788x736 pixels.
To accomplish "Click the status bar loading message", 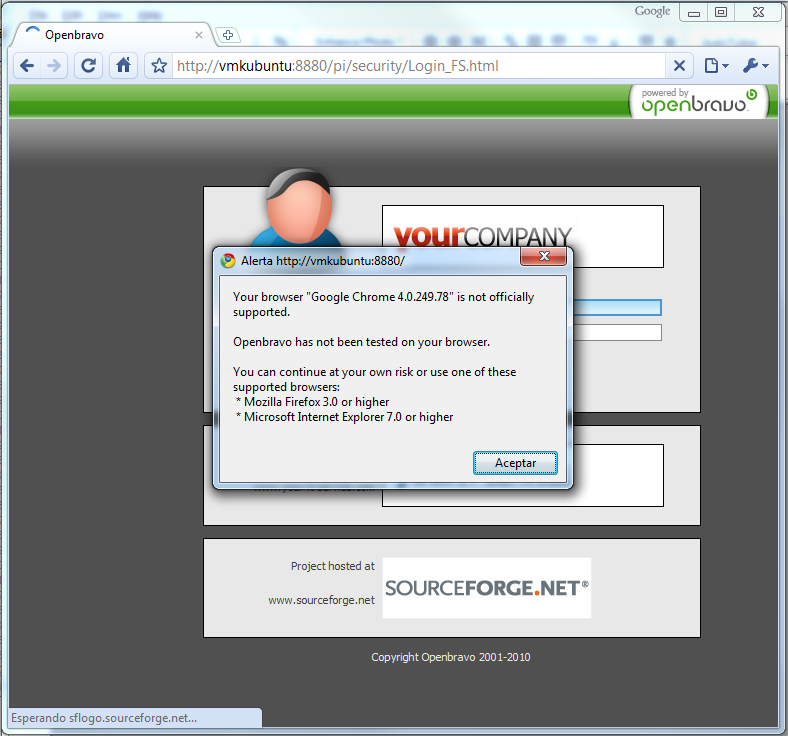I will click(104, 718).
